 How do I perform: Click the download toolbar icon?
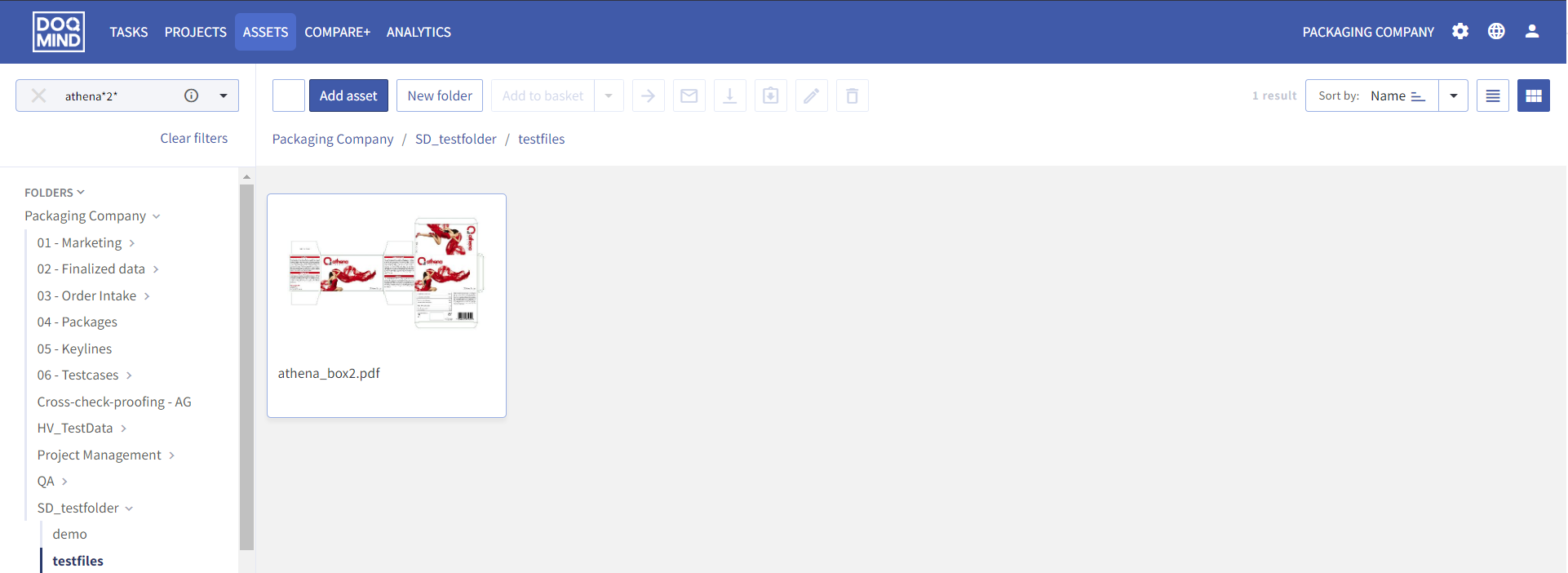pyautogui.click(x=729, y=95)
